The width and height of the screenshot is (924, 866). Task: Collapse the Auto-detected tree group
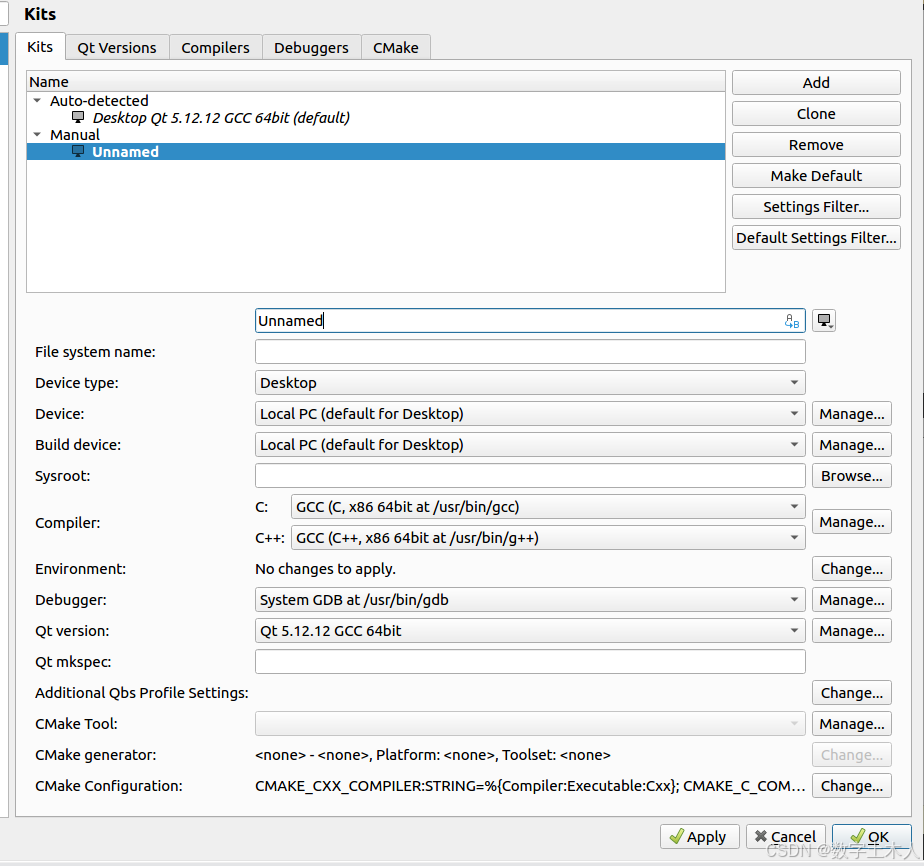point(38,101)
